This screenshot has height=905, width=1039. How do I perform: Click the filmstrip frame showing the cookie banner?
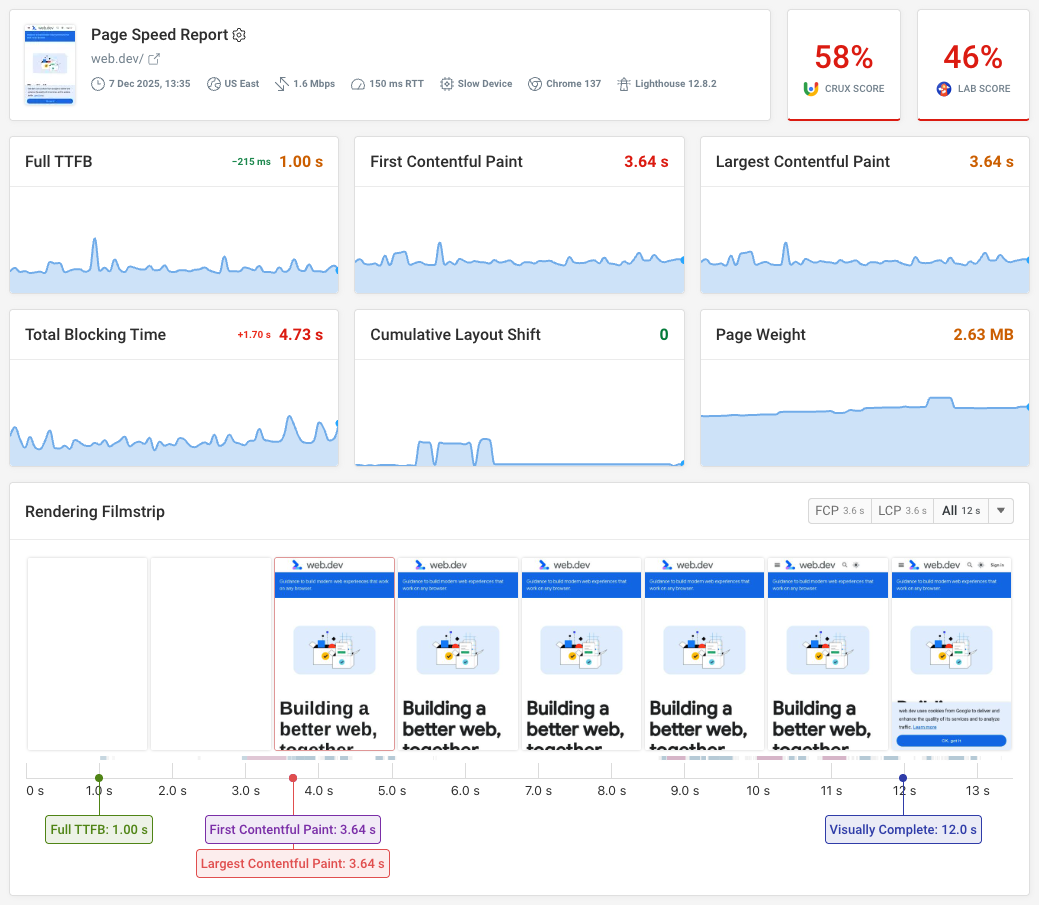click(951, 653)
